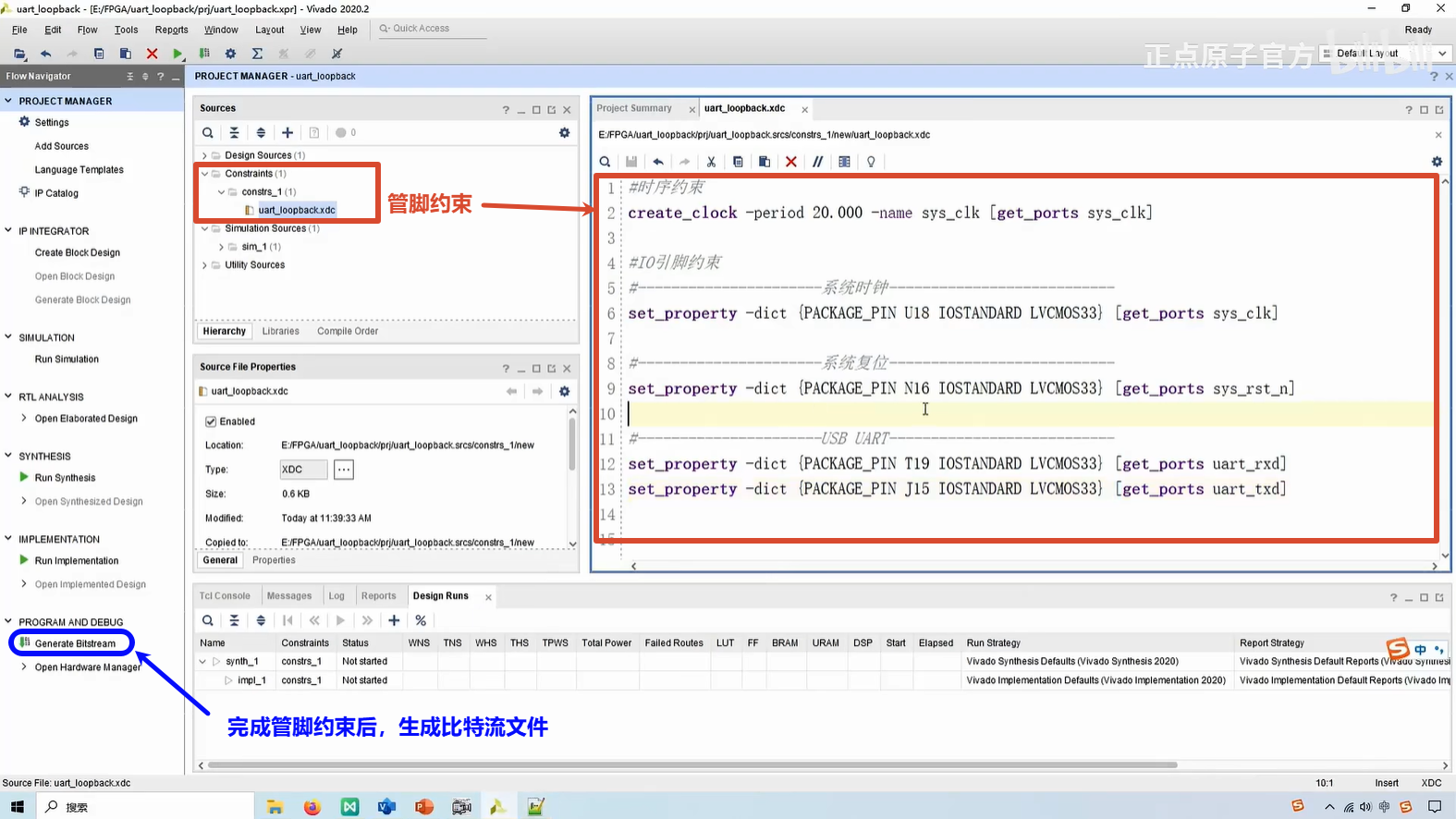
Task: Open the Sources panel settings gear
Action: 564,133
